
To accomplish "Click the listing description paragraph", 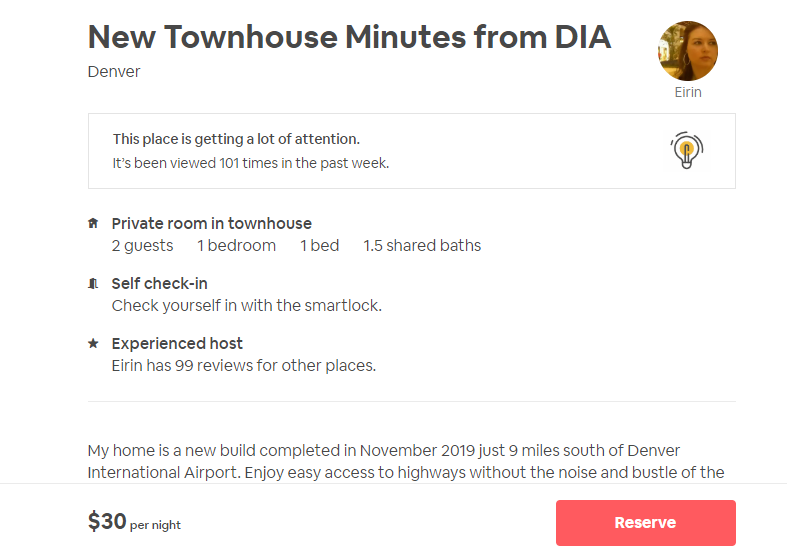I will click(405, 461).
